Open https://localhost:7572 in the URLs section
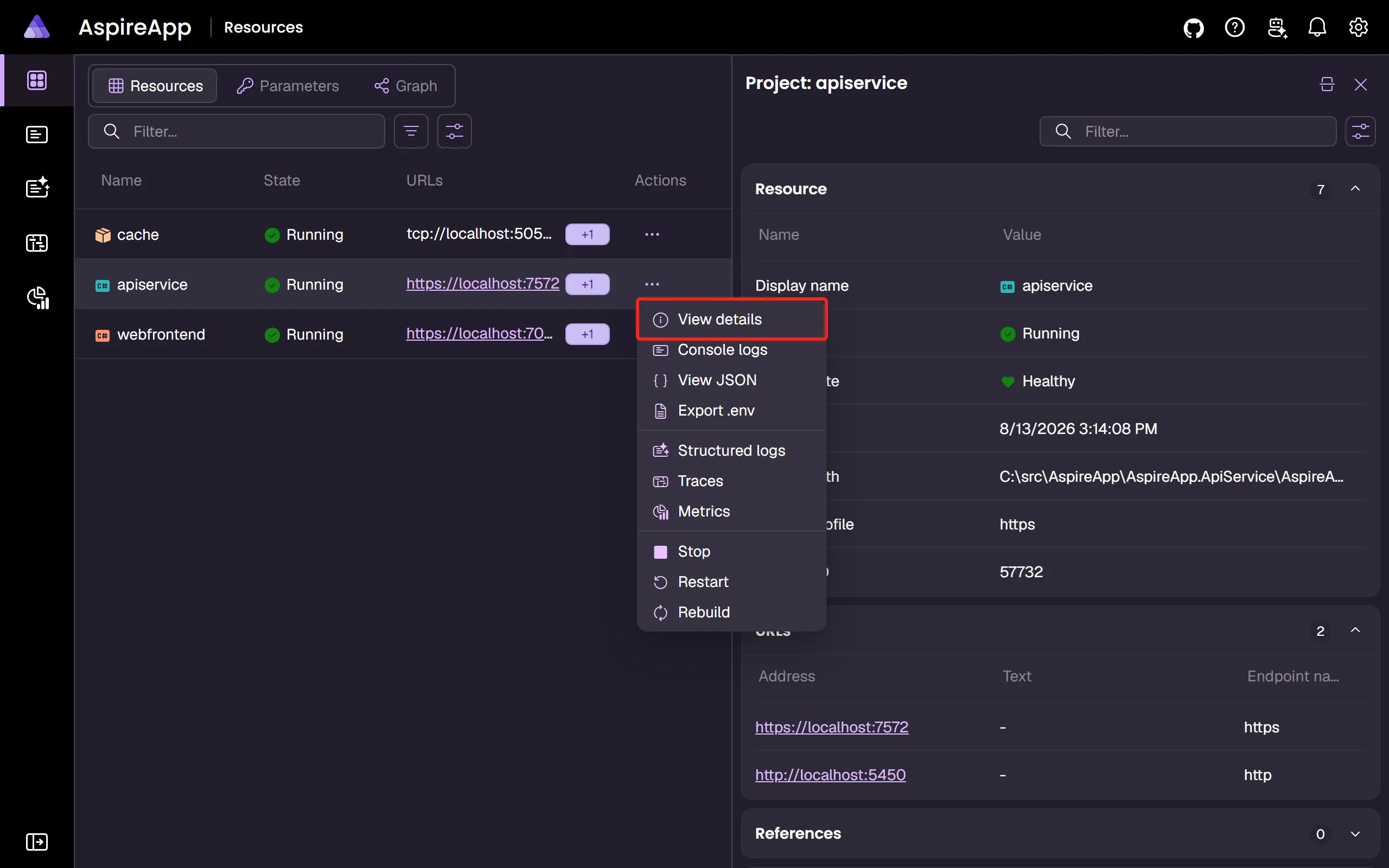This screenshot has height=868, width=1389. click(832, 727)
